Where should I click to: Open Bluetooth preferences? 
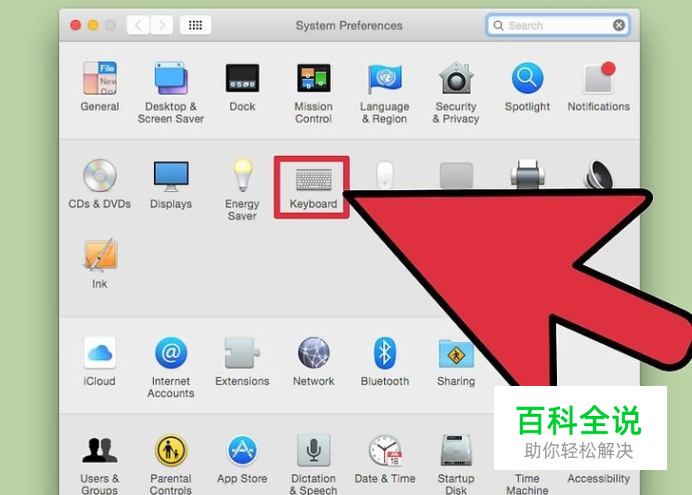[x=384, y=361]
